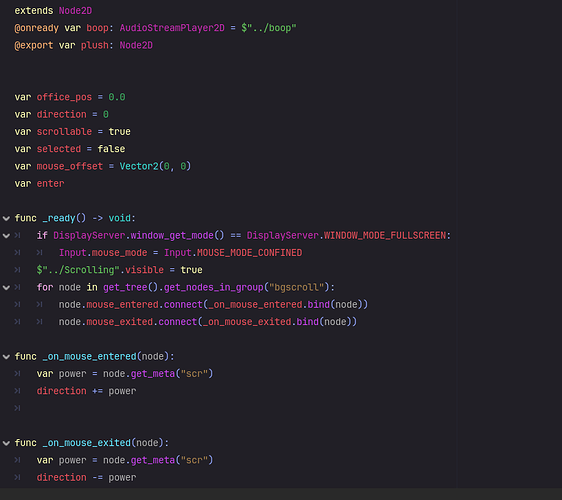Click the 0.0 value of office_pos

tap(117, 97)
